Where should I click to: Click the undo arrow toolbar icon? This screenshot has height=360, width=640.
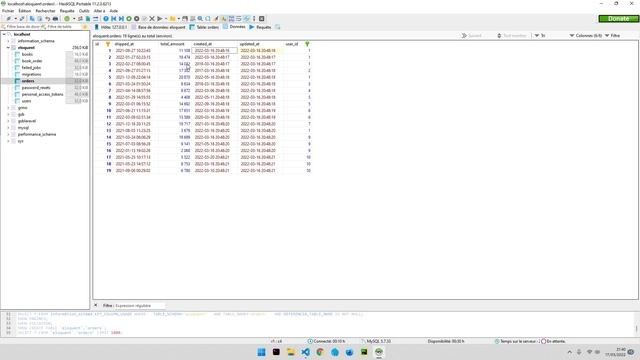(x=47, y=19)
